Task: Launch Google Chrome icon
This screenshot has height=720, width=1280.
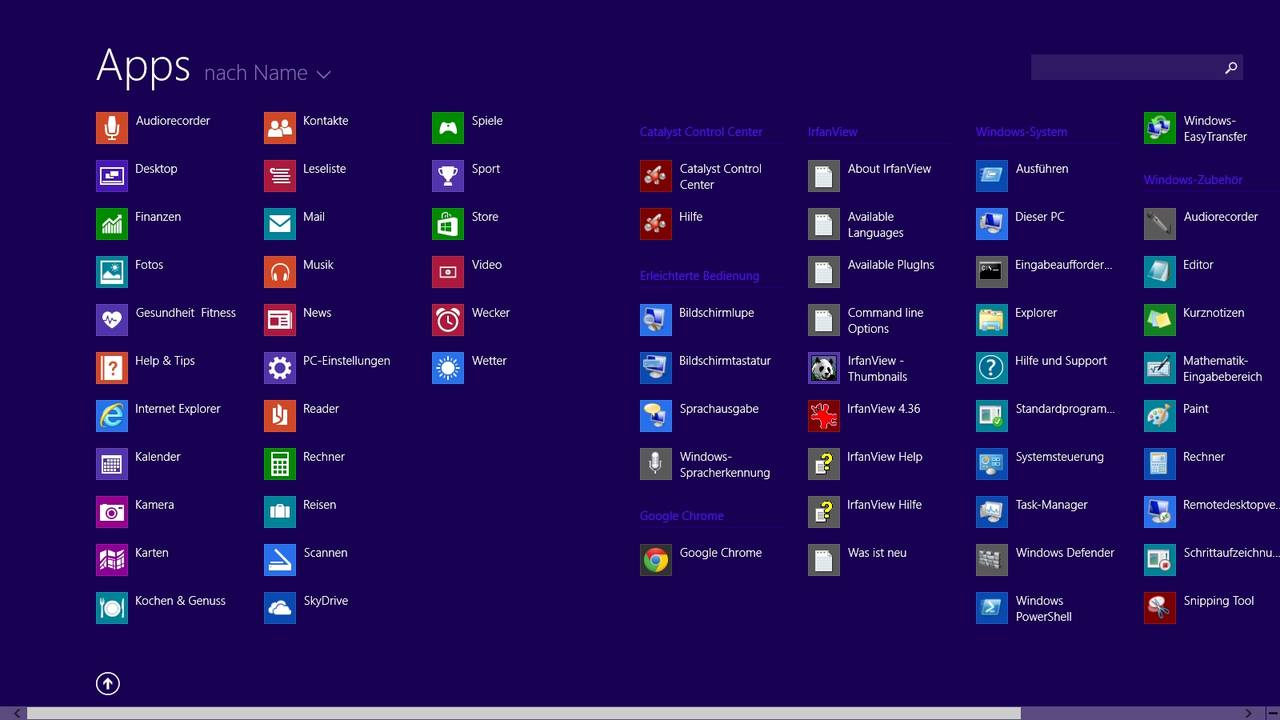Action: [656, 560]
